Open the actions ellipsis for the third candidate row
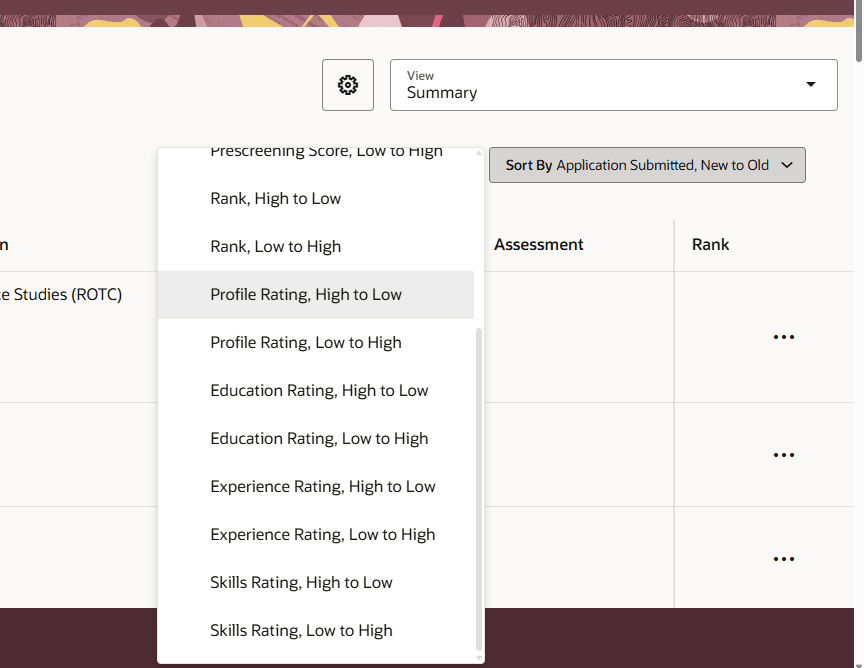The height and width of the screenshot is (668, 864). (x=784, y=558)
